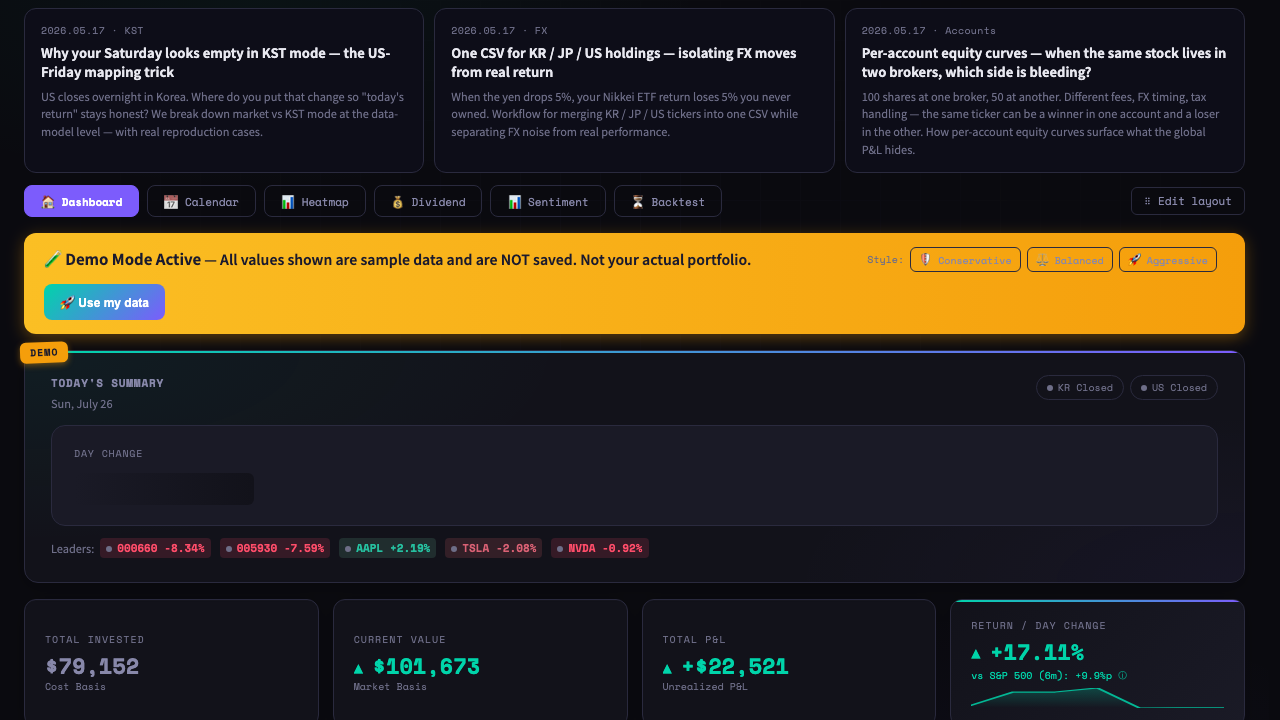Click the Day Change placeholder bar
This screenshot has height=720, width=1280.
(x=164, y=489)
